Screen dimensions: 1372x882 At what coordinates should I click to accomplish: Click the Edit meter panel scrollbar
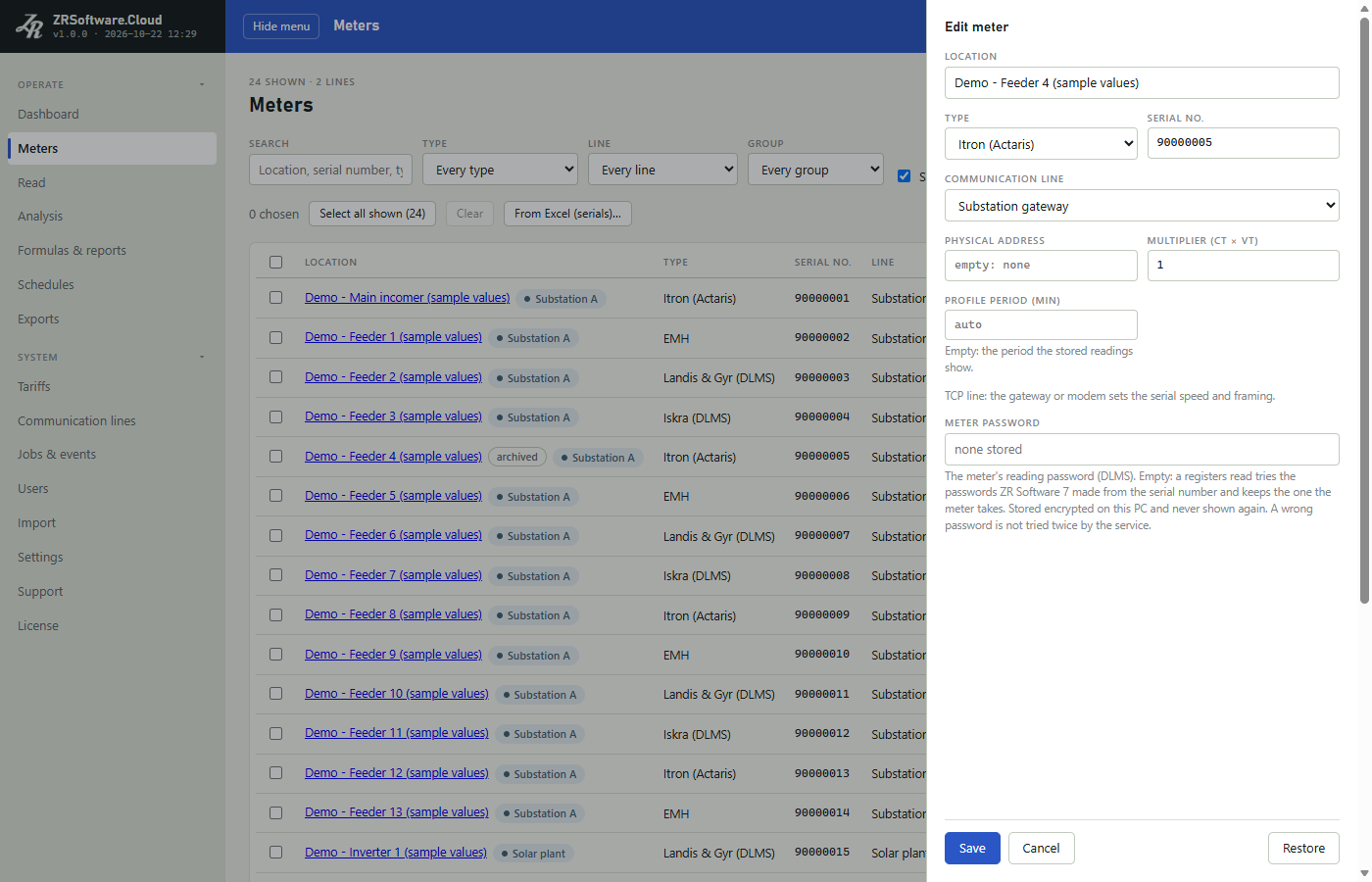point(1364,310)
